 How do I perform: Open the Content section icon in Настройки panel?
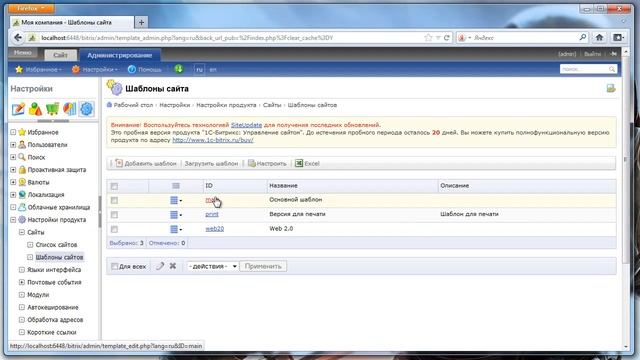click(18, 109)
